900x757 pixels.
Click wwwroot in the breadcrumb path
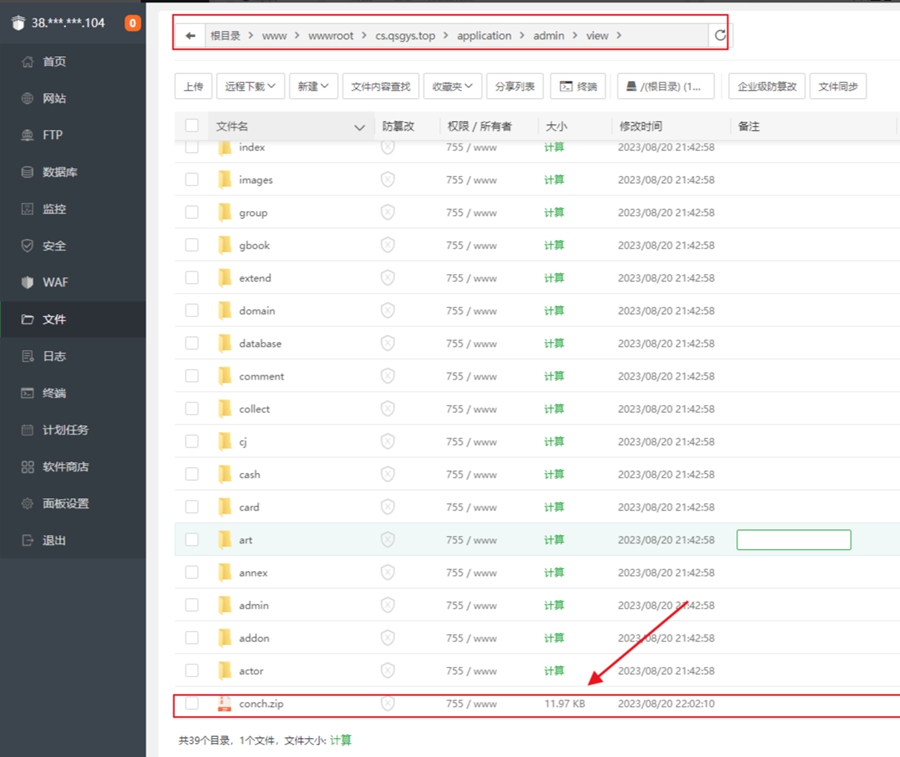(x=328, y=36)
